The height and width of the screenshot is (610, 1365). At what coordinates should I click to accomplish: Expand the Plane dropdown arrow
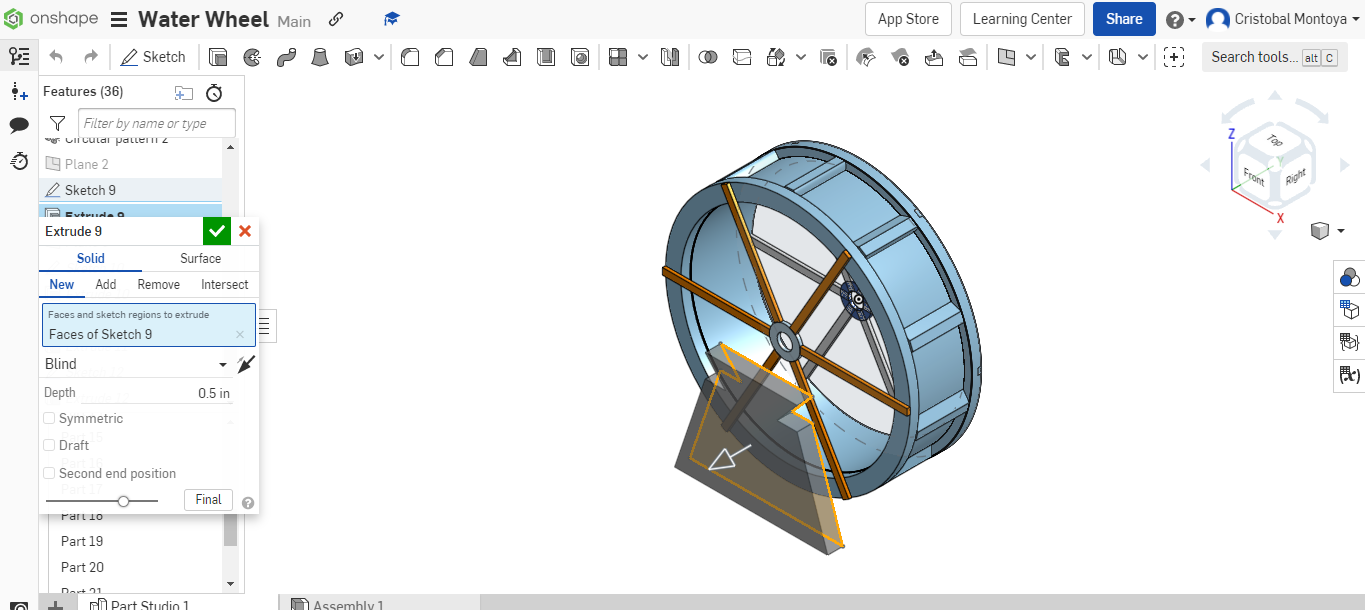pos(1031,57)
